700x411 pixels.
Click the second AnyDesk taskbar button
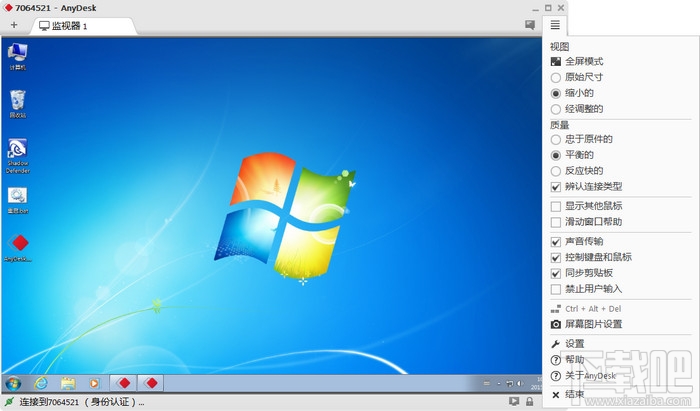click(151, 383)
